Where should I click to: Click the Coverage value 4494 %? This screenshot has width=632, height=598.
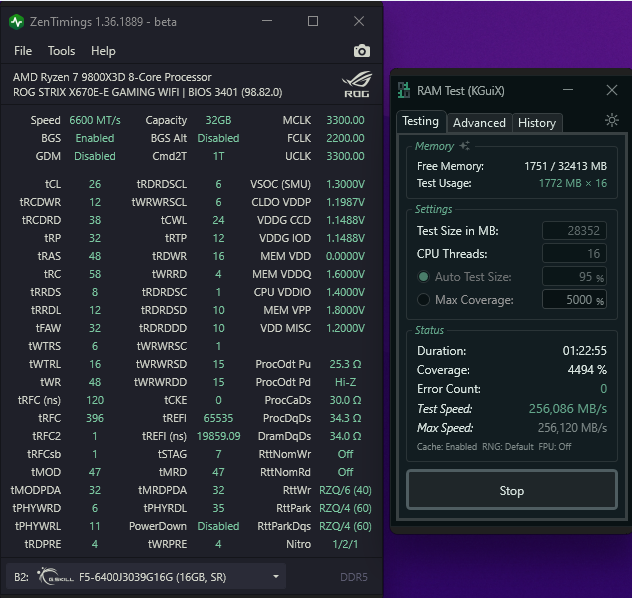[587, 370]
